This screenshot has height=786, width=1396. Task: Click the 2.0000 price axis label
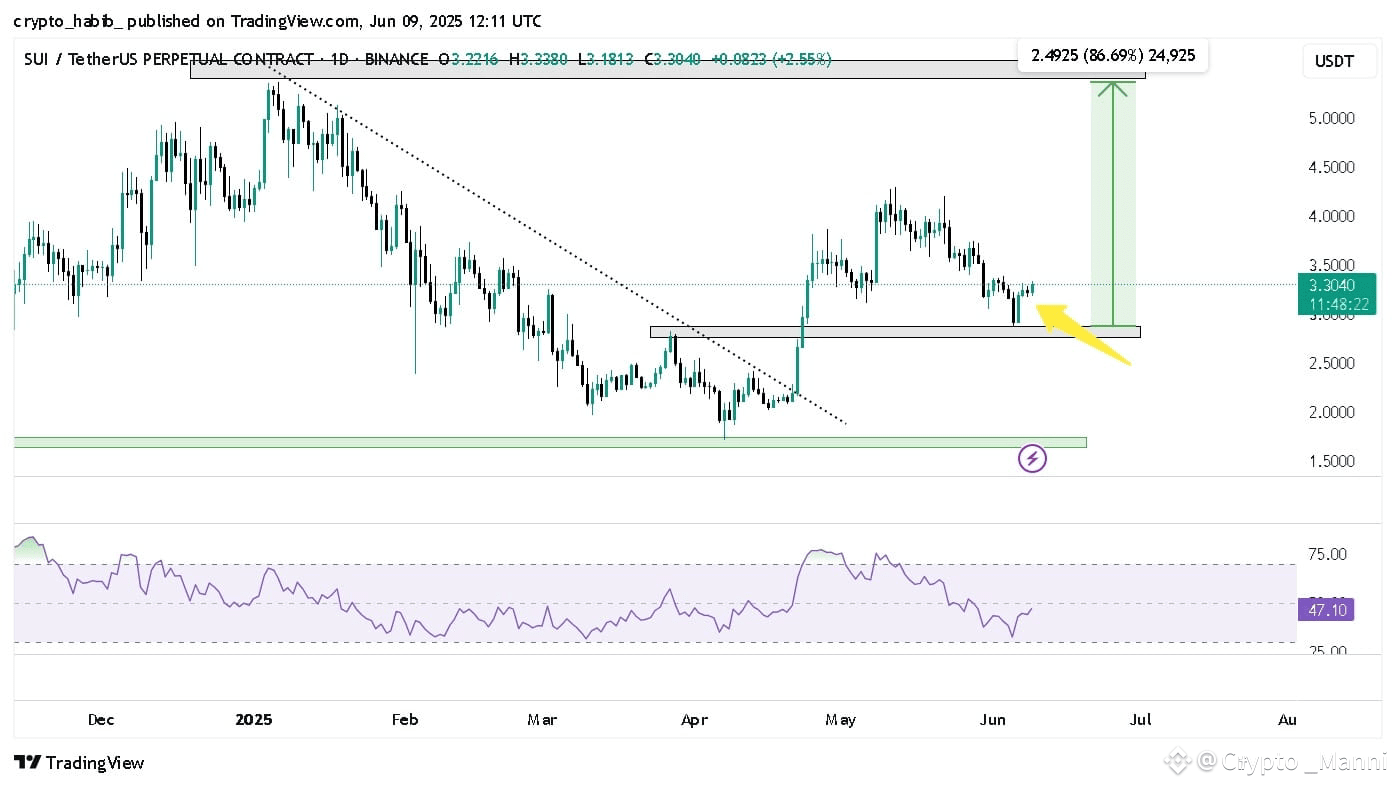coord(1331,412)
